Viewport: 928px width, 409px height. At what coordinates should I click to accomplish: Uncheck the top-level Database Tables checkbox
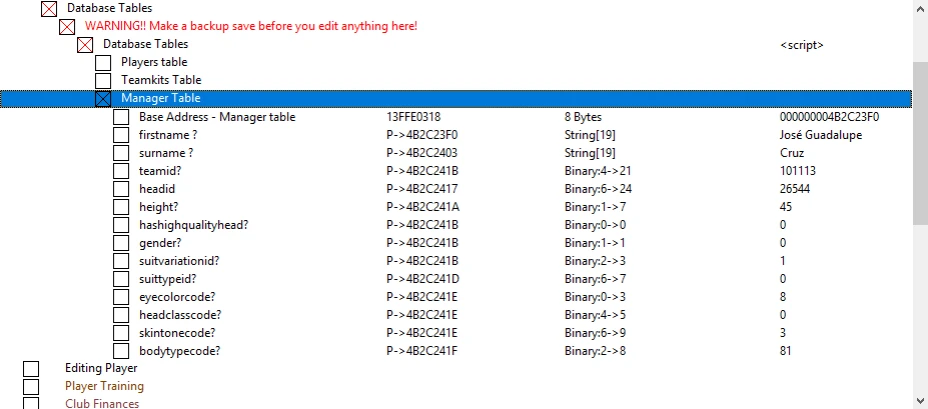click(49, 8)
